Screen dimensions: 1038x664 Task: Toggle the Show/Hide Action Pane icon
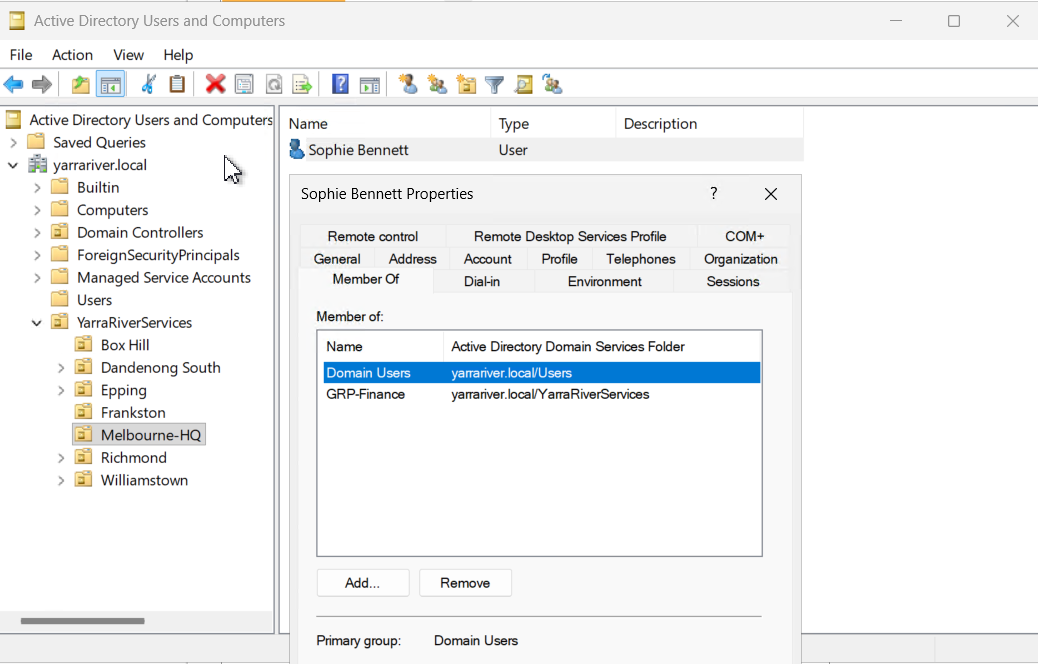tap(369, 84)
